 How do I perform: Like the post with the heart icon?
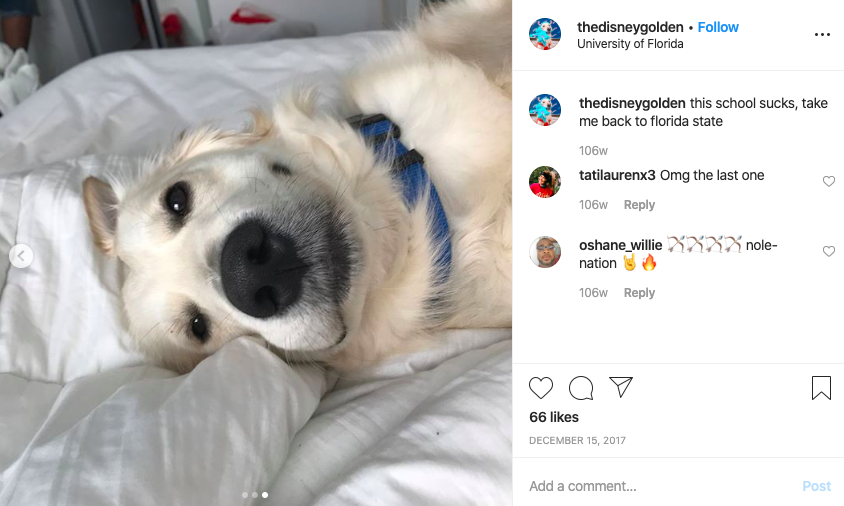click(540, 388)
